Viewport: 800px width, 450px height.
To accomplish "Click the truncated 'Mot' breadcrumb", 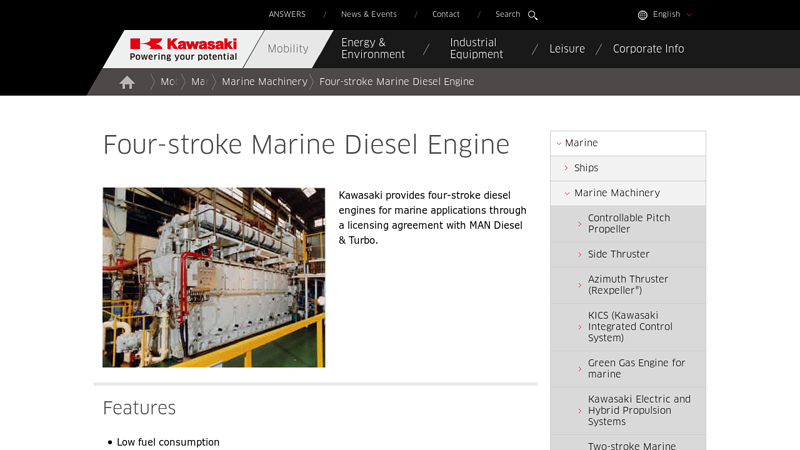I will [168, 82].
